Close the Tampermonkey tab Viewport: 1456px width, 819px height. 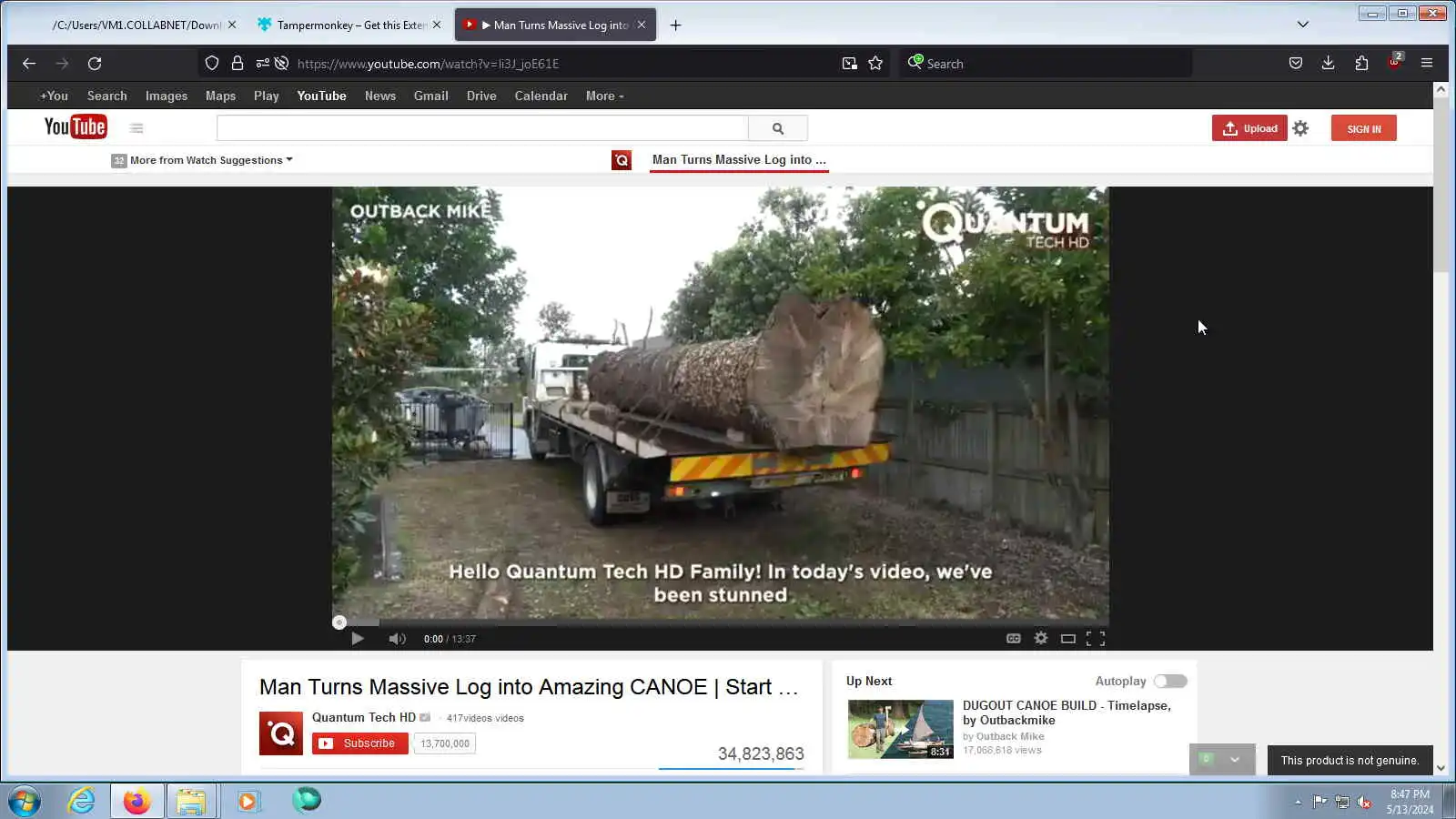pos(437,25)
